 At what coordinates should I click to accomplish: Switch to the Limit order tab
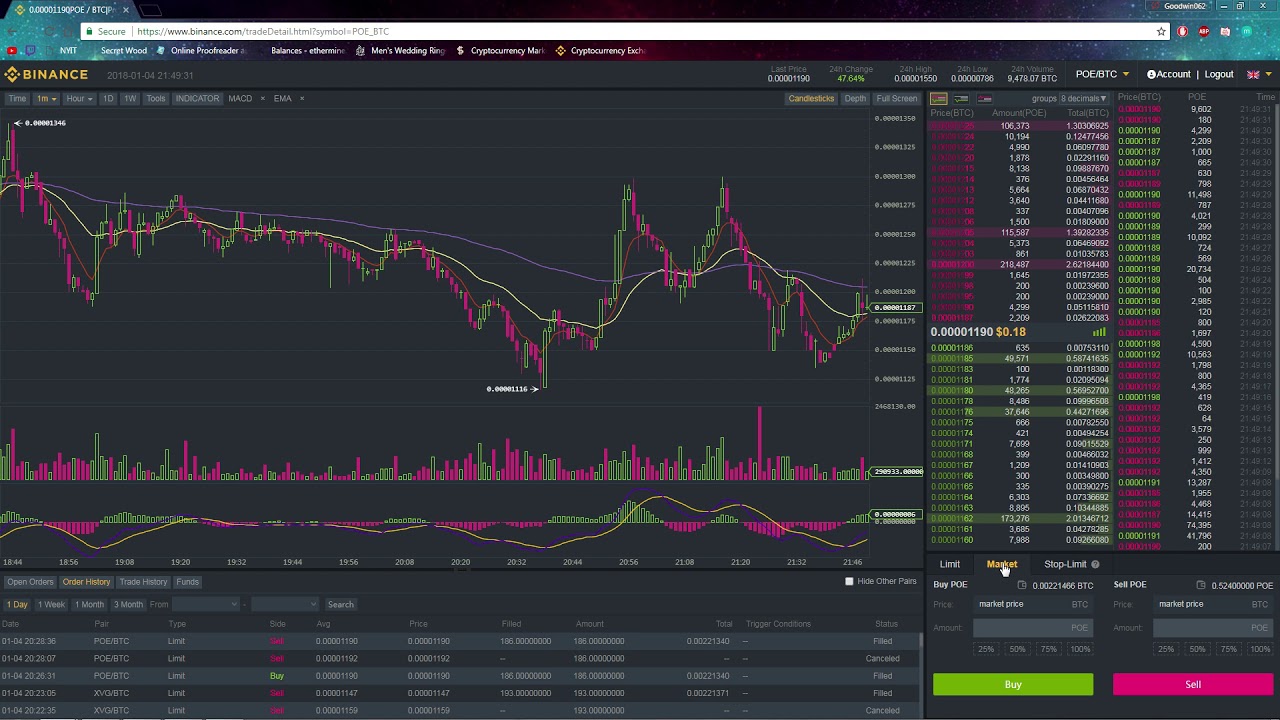click(x=949, y=564)
